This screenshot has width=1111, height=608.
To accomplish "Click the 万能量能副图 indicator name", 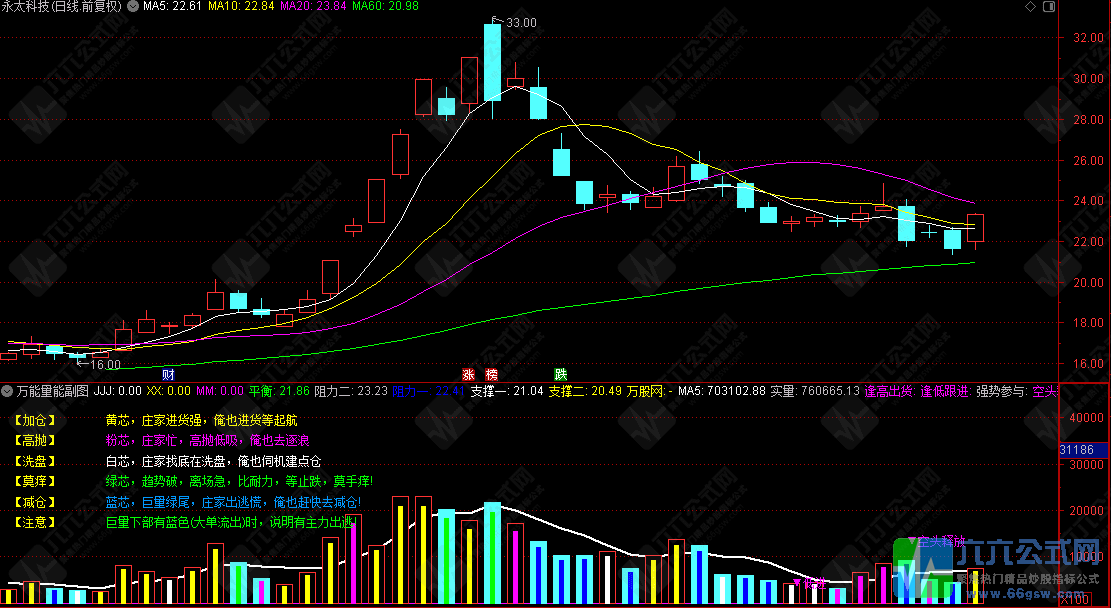I will [53, 390].
